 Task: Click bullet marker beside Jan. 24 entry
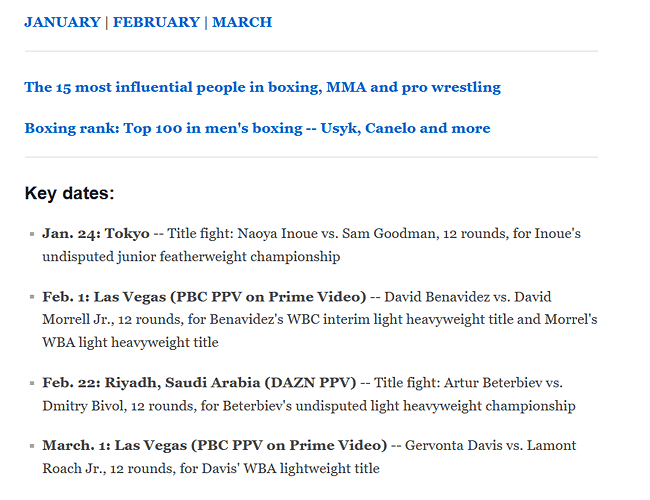coord(32,234)
